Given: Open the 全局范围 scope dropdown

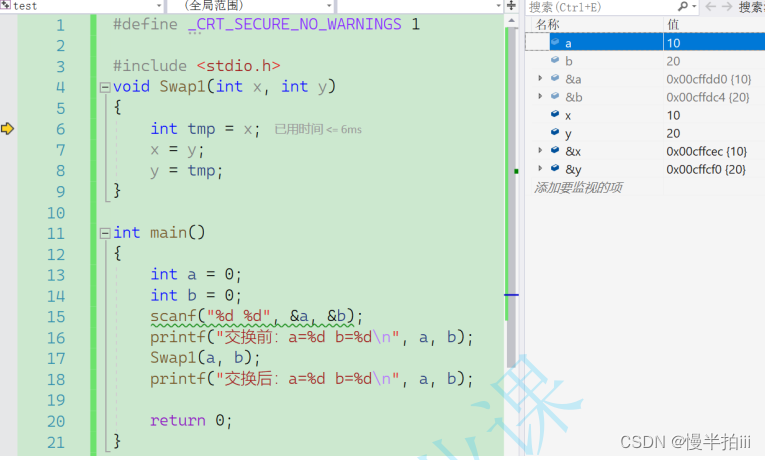Looking at the screenshot, I should 329,6.
